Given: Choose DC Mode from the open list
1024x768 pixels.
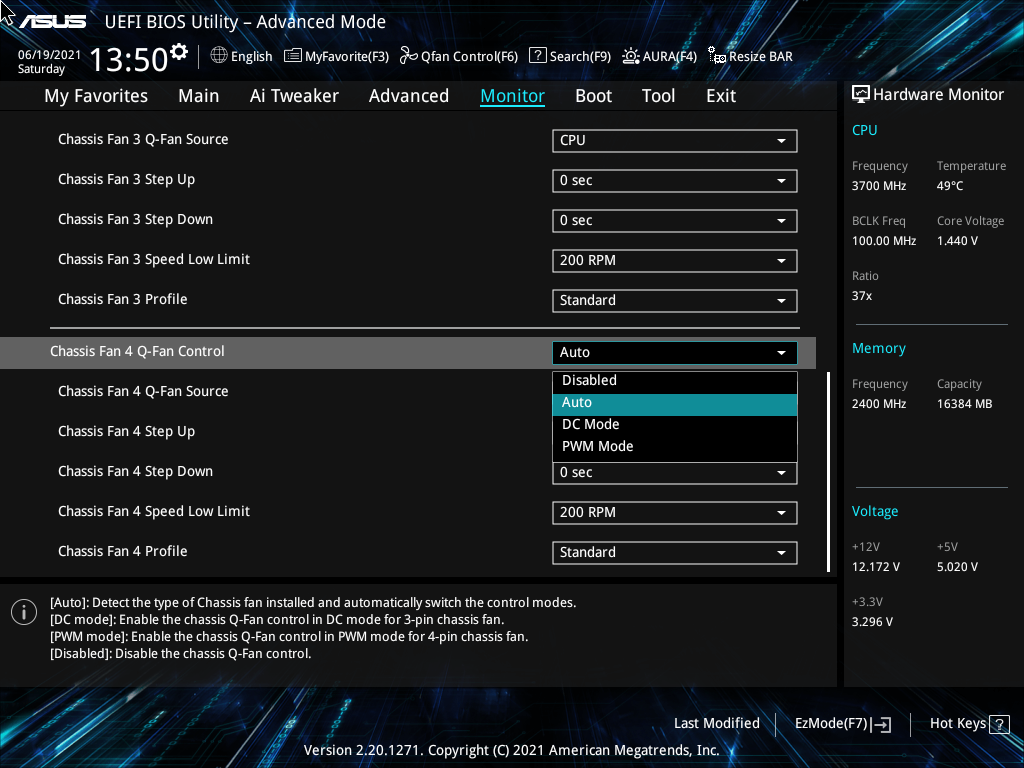Looking at the screenshot, I should [674, 424].
